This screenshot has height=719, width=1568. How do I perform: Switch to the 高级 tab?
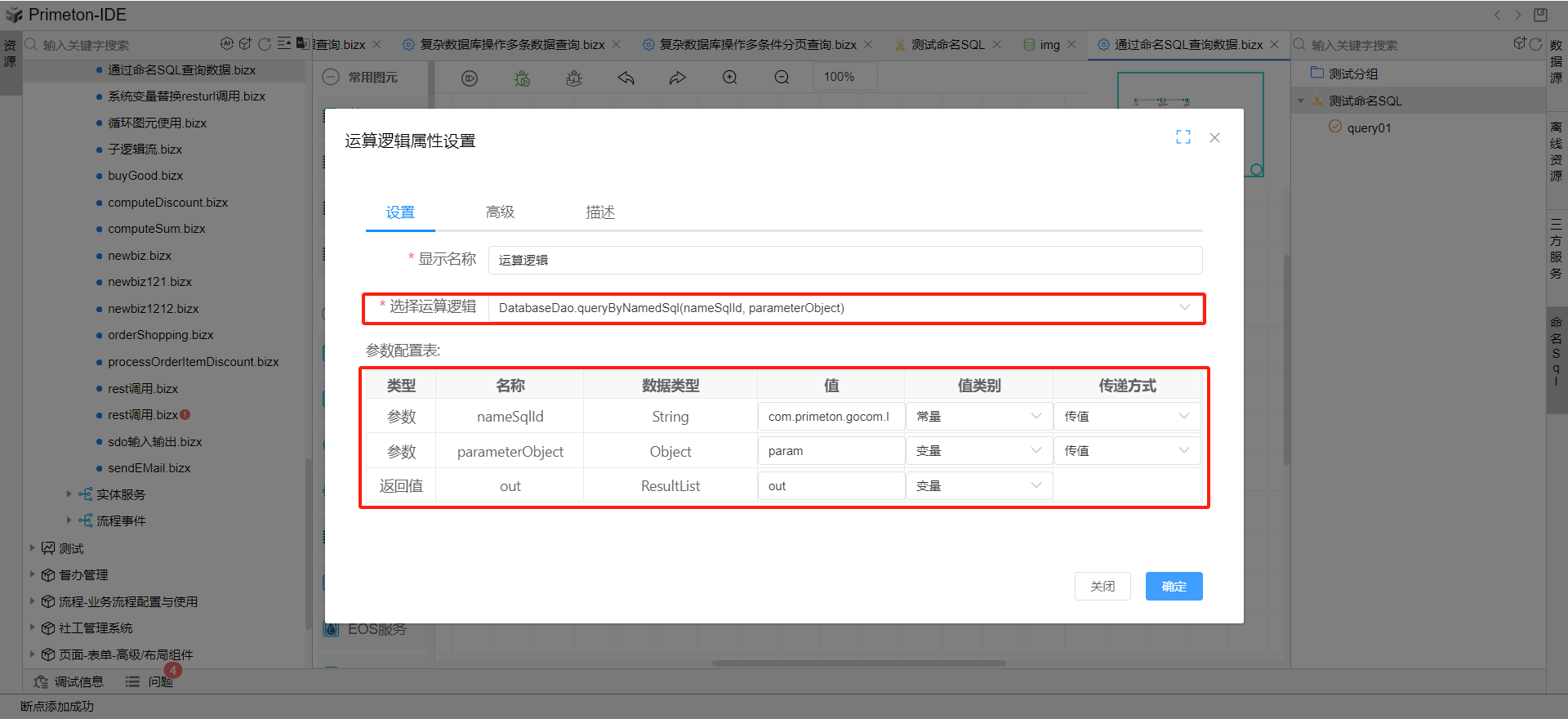500,212
